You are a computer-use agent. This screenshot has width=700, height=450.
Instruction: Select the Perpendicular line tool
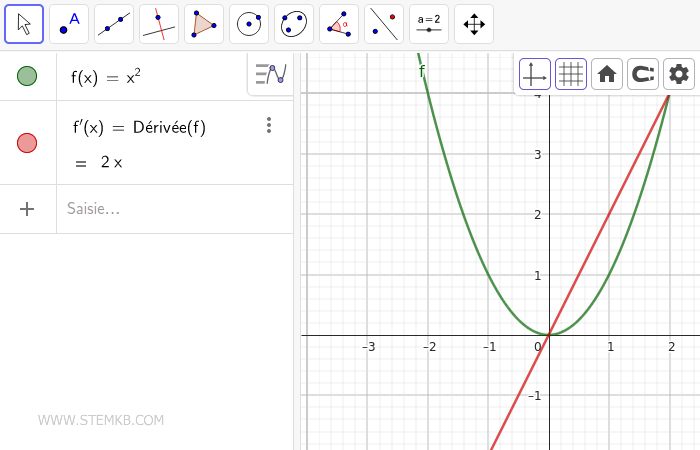coord(159,24)
